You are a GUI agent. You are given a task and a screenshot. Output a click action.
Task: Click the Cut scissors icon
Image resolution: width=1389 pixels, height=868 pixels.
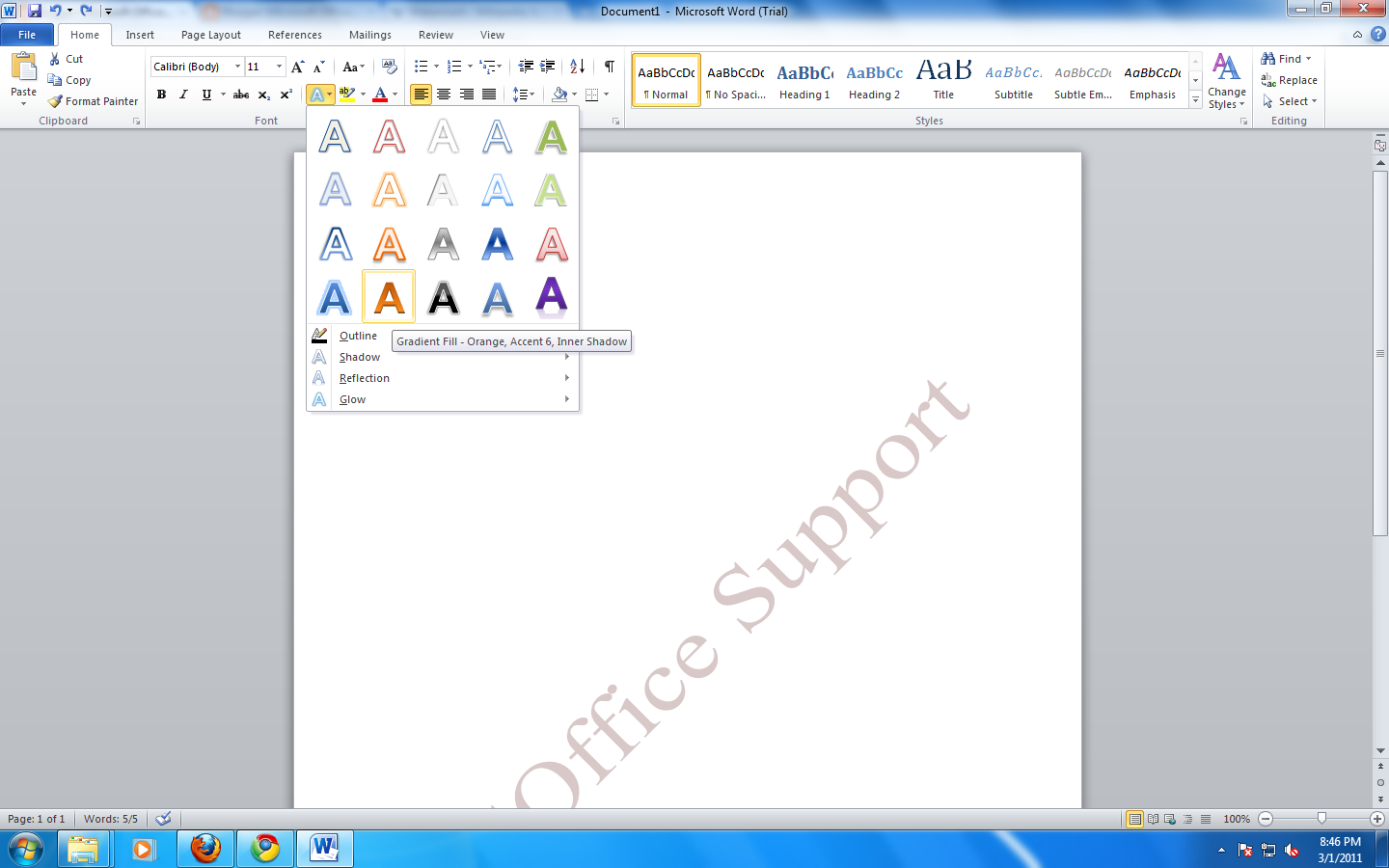pyautogui.click(x=55, y=59)
